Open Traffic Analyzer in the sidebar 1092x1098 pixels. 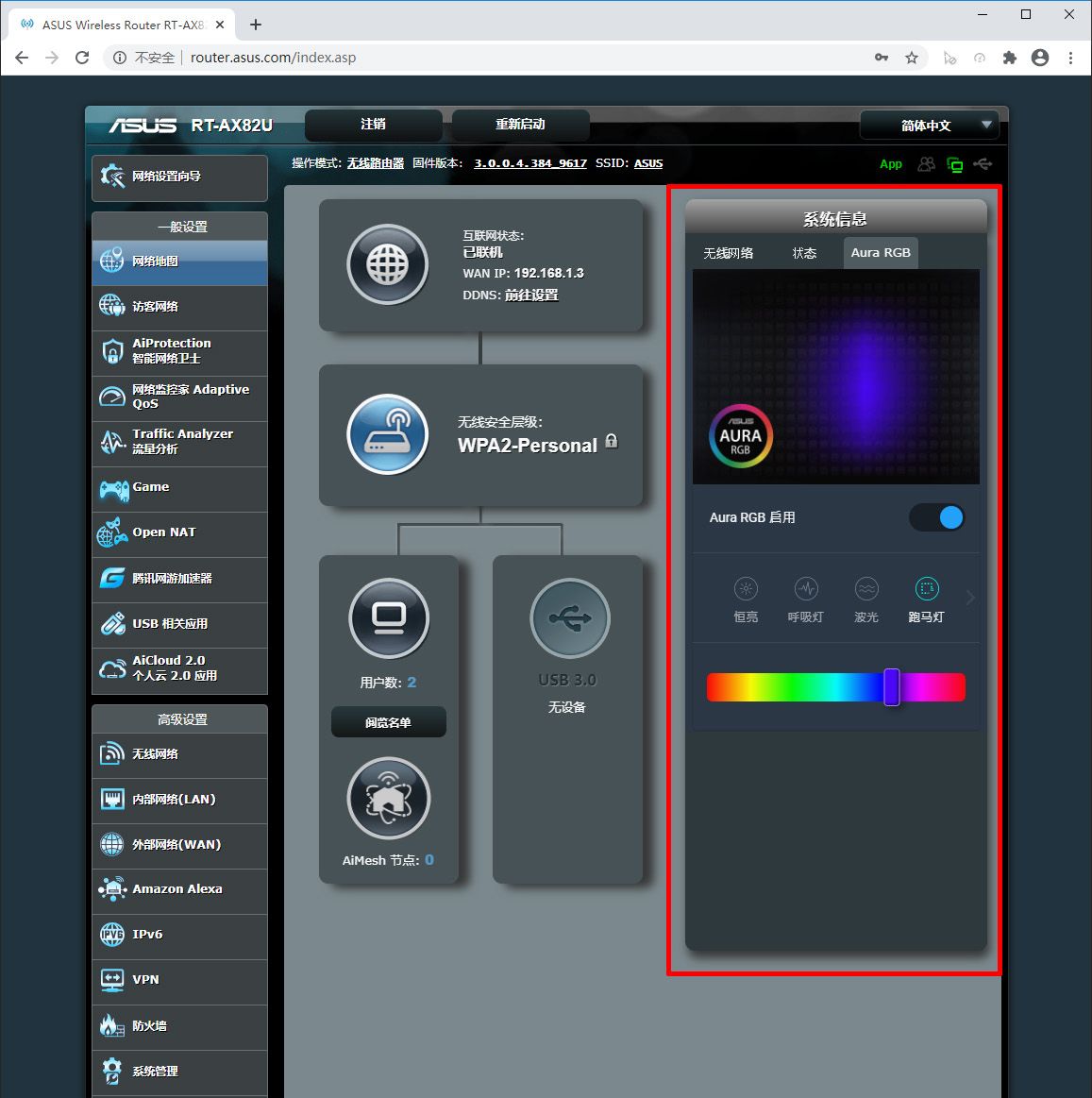point(179,442)
